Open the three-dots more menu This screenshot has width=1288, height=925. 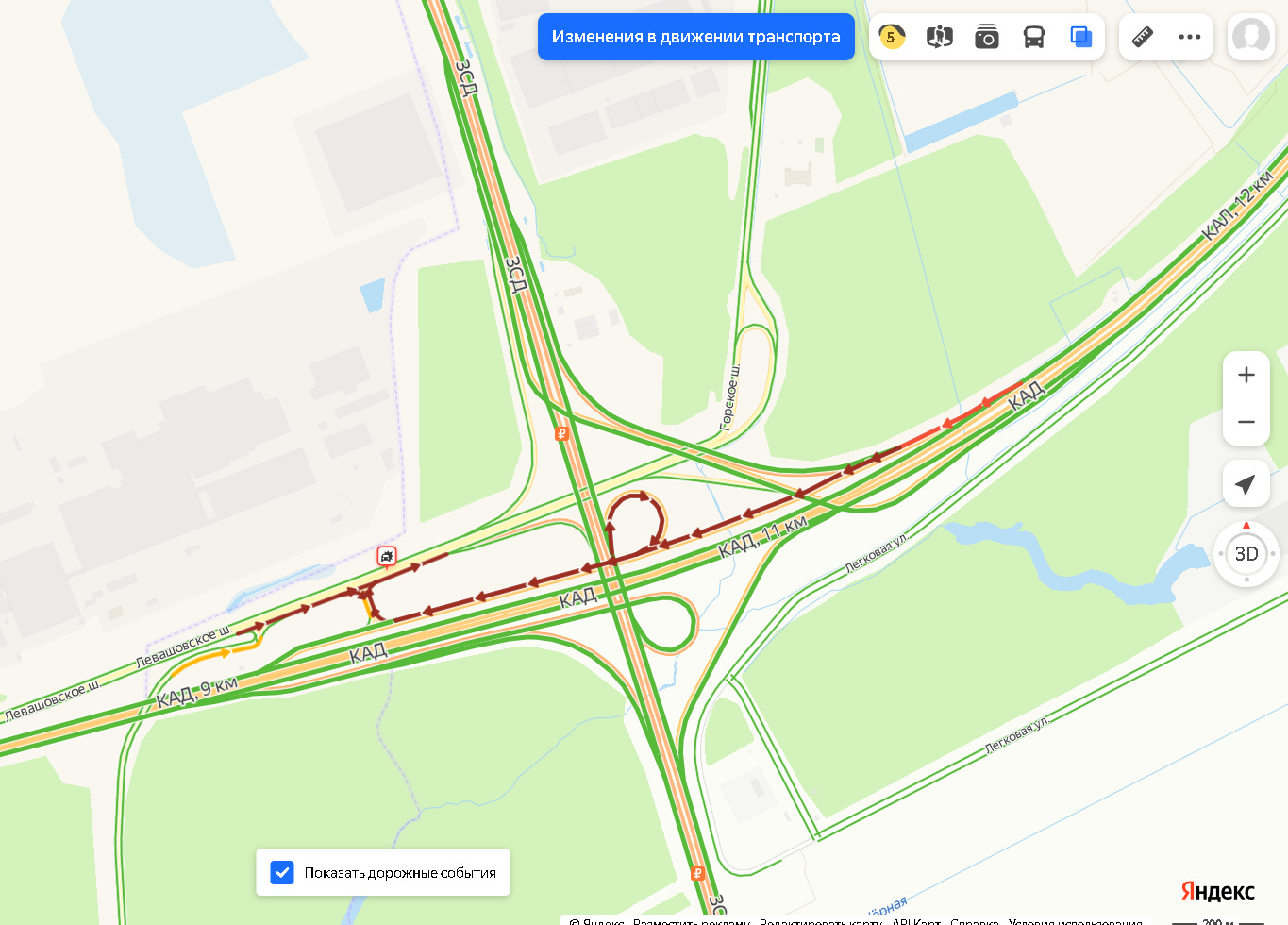[x=1190, y=37]
